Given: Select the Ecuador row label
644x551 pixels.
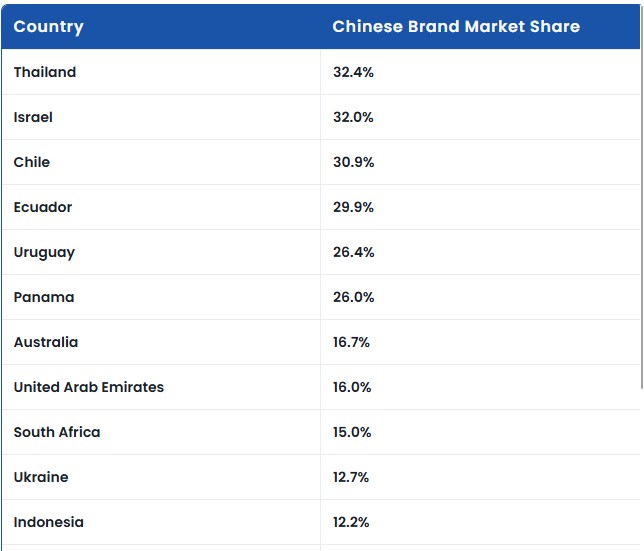Looking at the screenshot, I should tap(43, 207).
